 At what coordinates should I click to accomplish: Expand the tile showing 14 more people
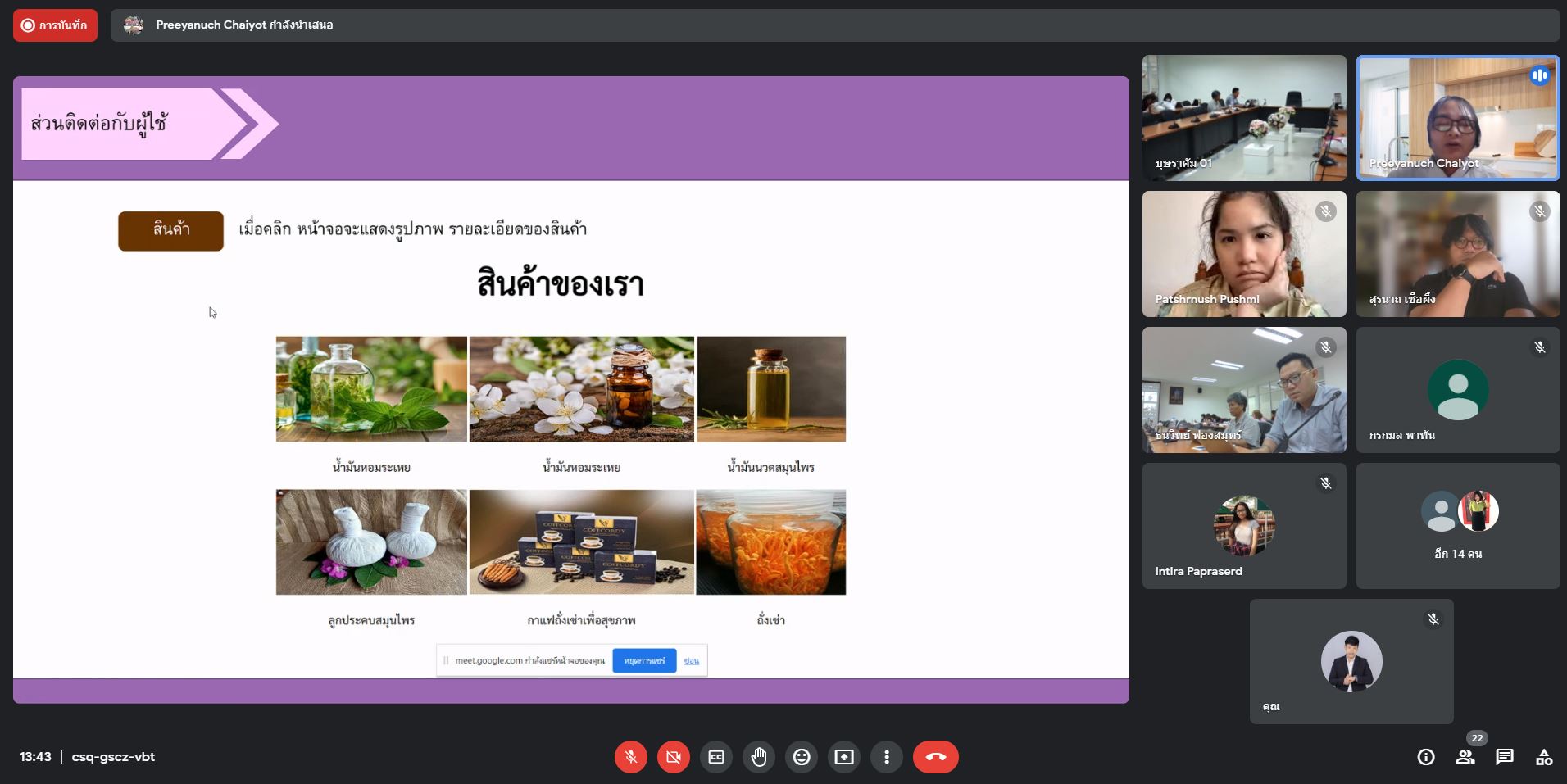click(x=1457, y=526)
